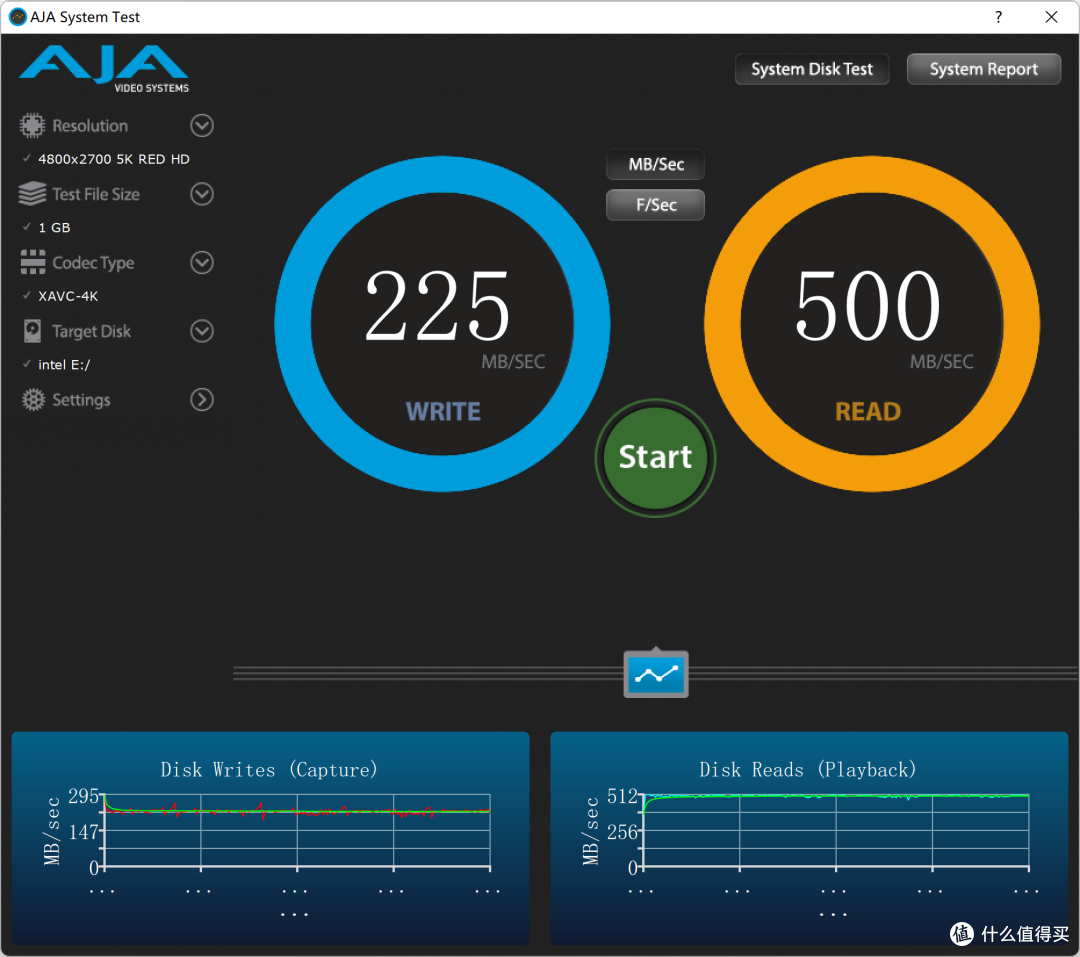Click the AJA System Test title bar app icon
Screen dimensions: 1080x957
click(x=17, y=17)
